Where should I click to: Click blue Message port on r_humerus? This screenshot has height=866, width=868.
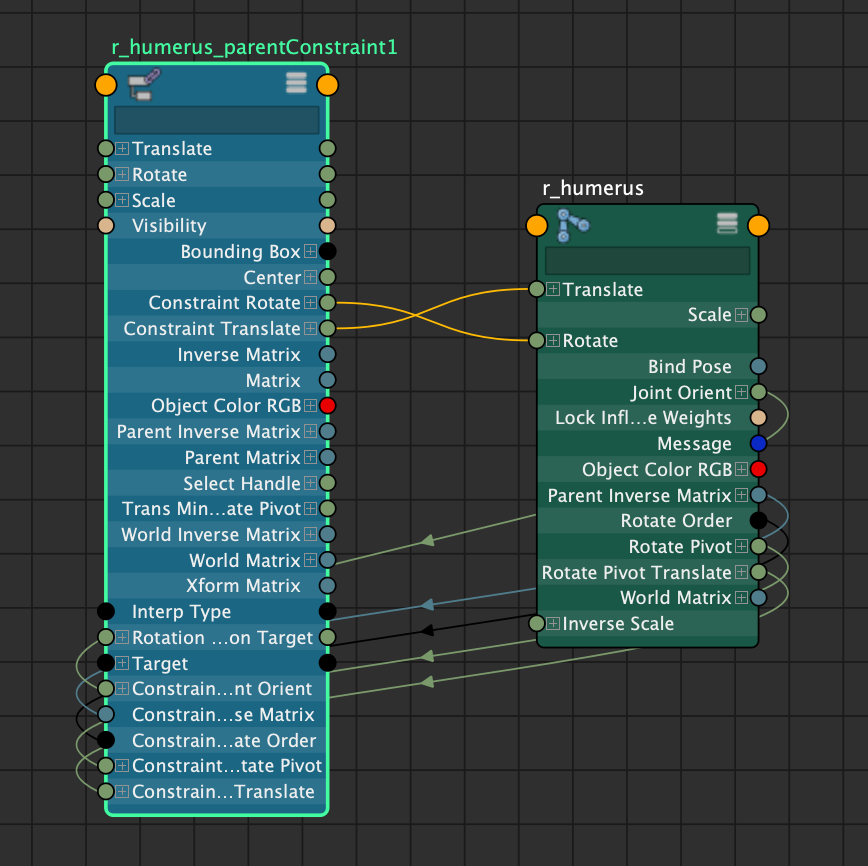coord(758,444)
